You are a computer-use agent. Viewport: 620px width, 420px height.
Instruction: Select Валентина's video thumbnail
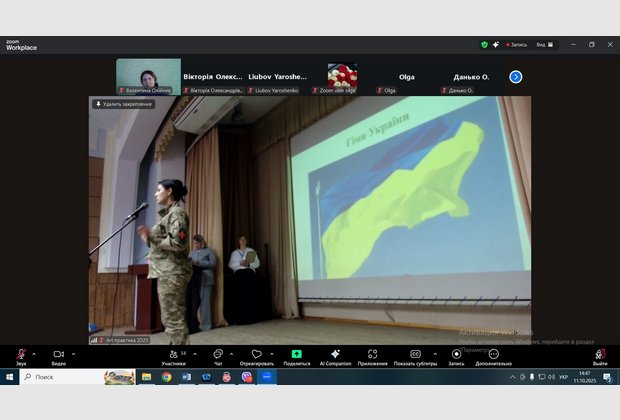click(x=148, y=74)
